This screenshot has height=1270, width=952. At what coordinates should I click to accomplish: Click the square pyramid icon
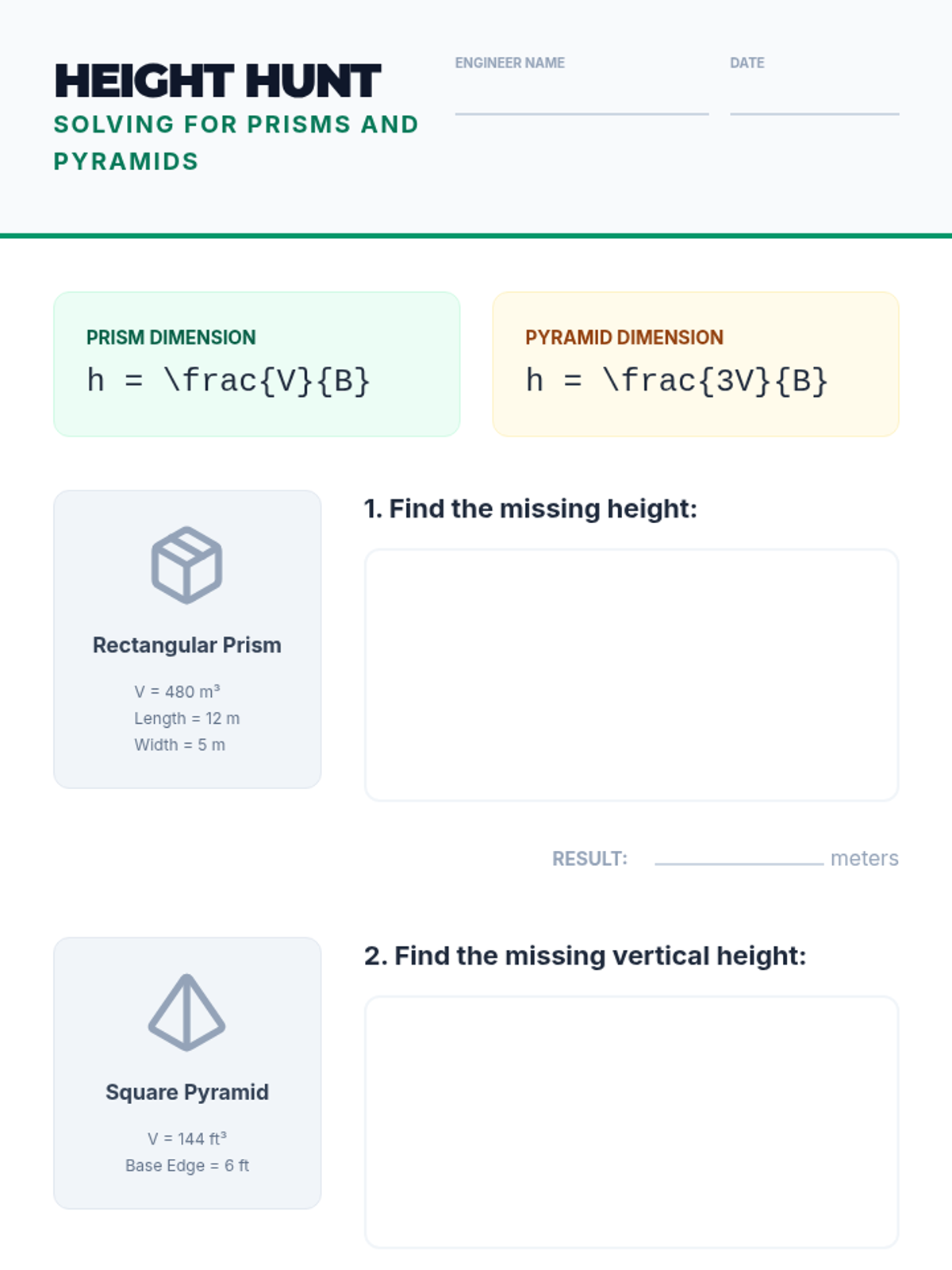[x=186, y=1012]
